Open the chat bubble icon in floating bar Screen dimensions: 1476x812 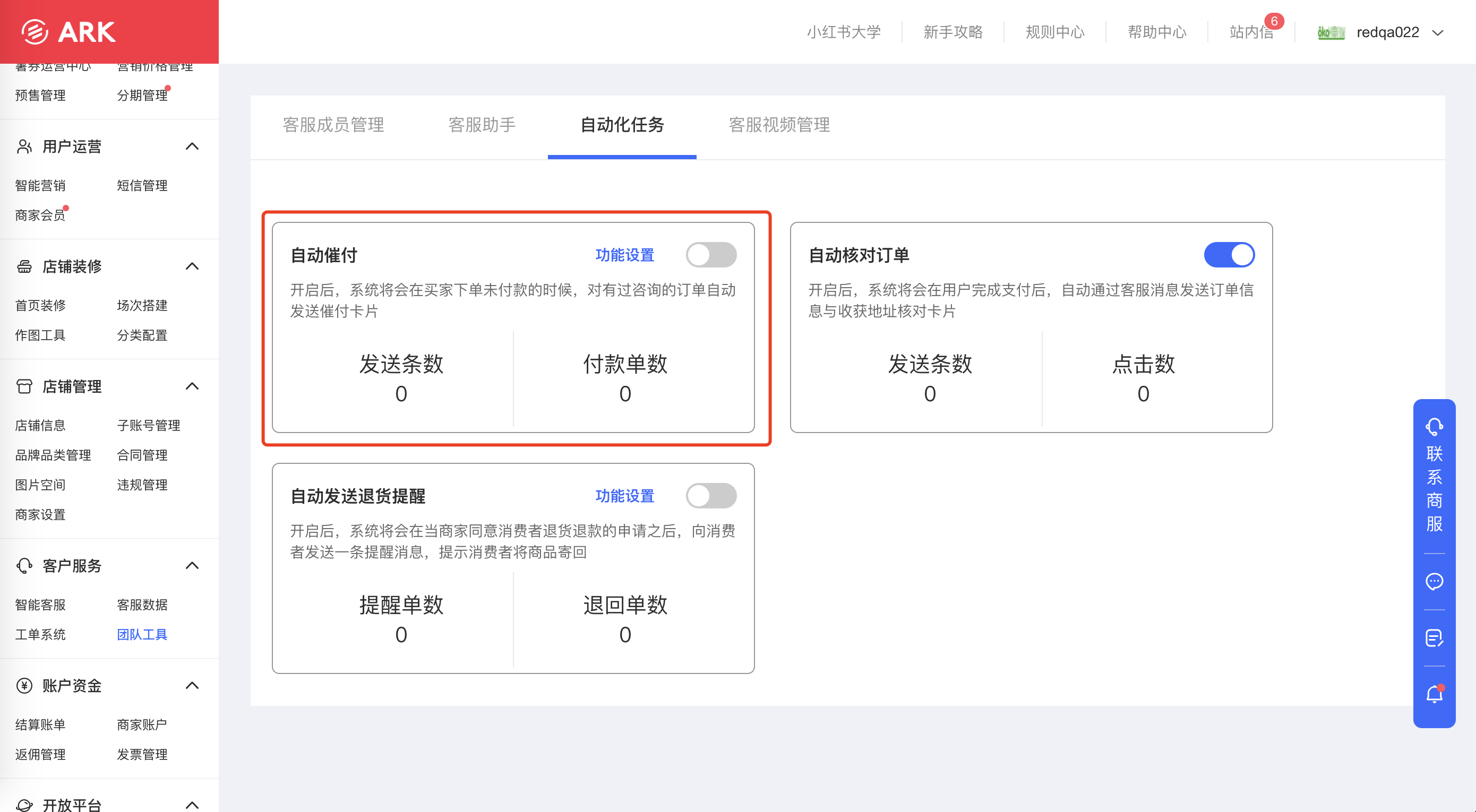(x=1434, y=582)
